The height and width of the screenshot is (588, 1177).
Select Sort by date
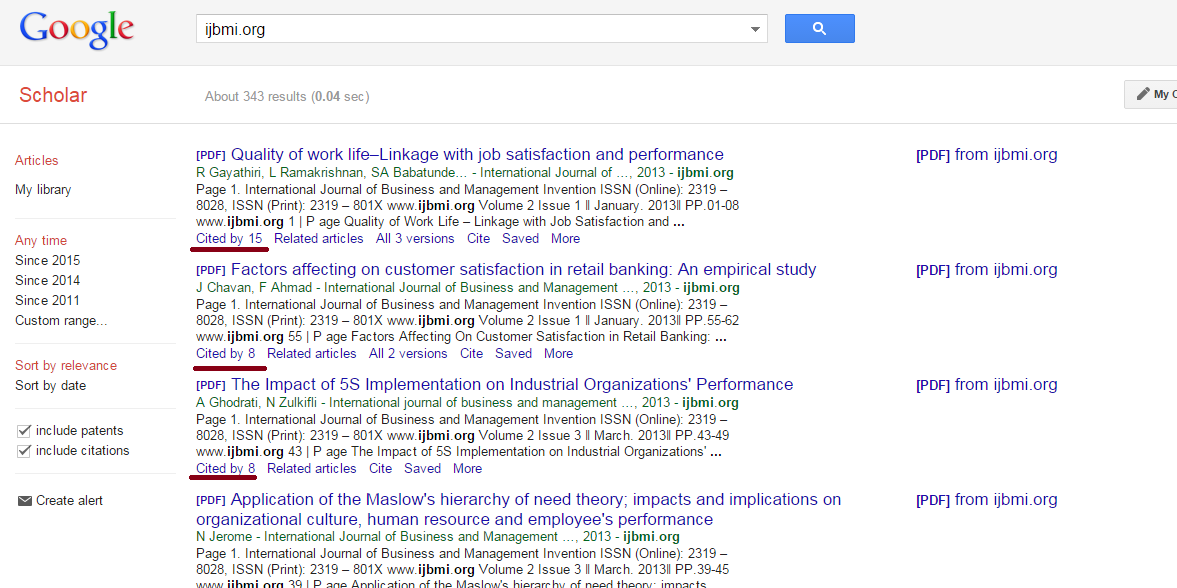[50, 386]
